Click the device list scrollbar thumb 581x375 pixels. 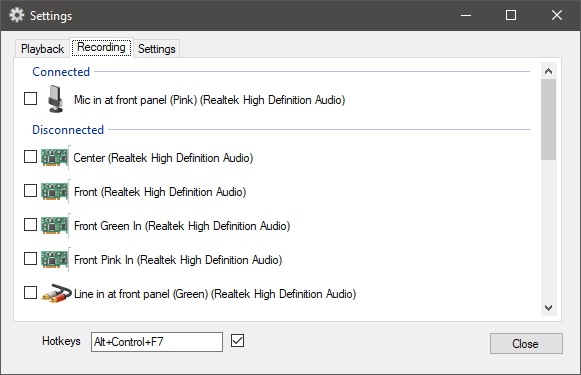point(548,119)
